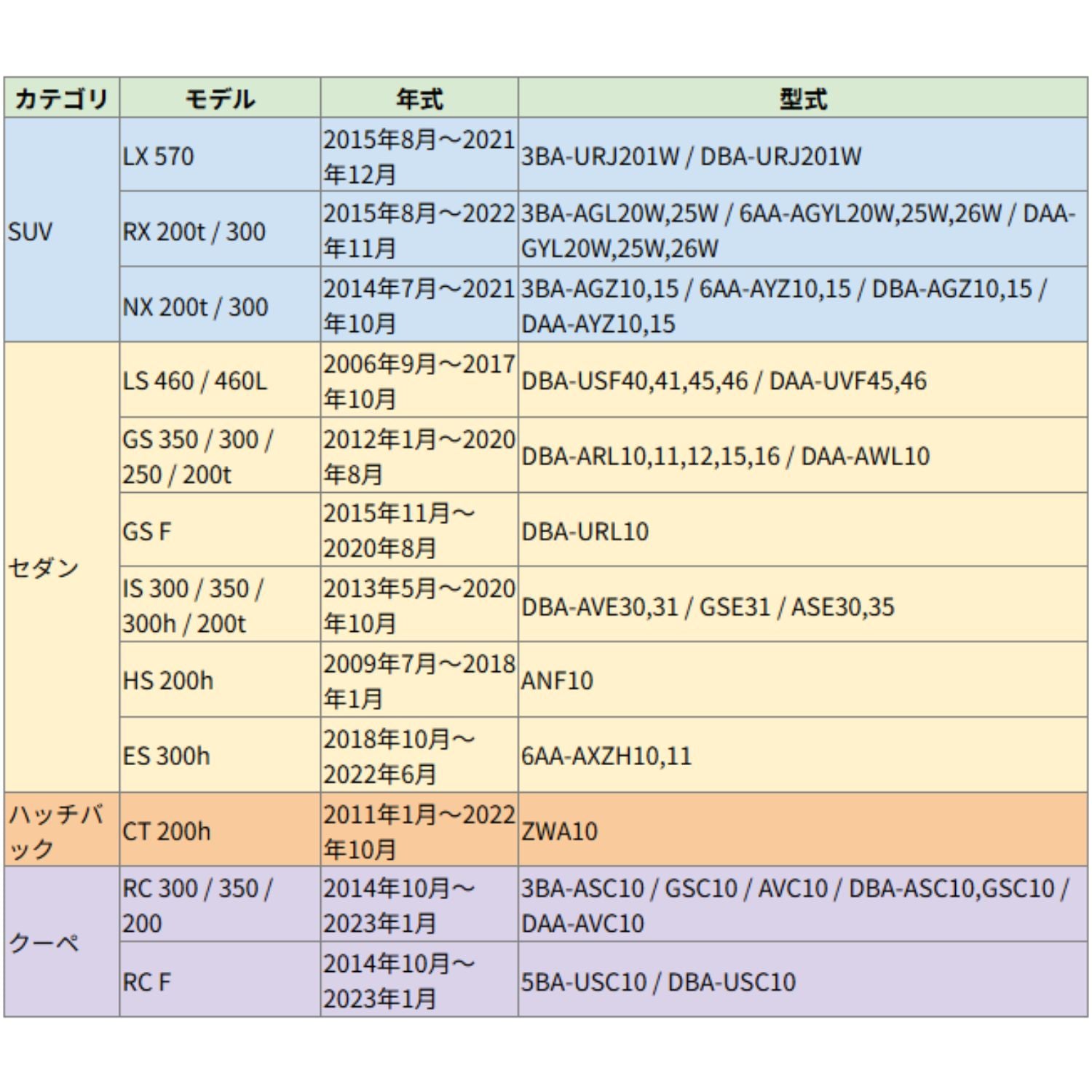Select the RC 300 row's 2014年10月〜2023年1月 cell
1092x1092 pixels.
[419, 904]
